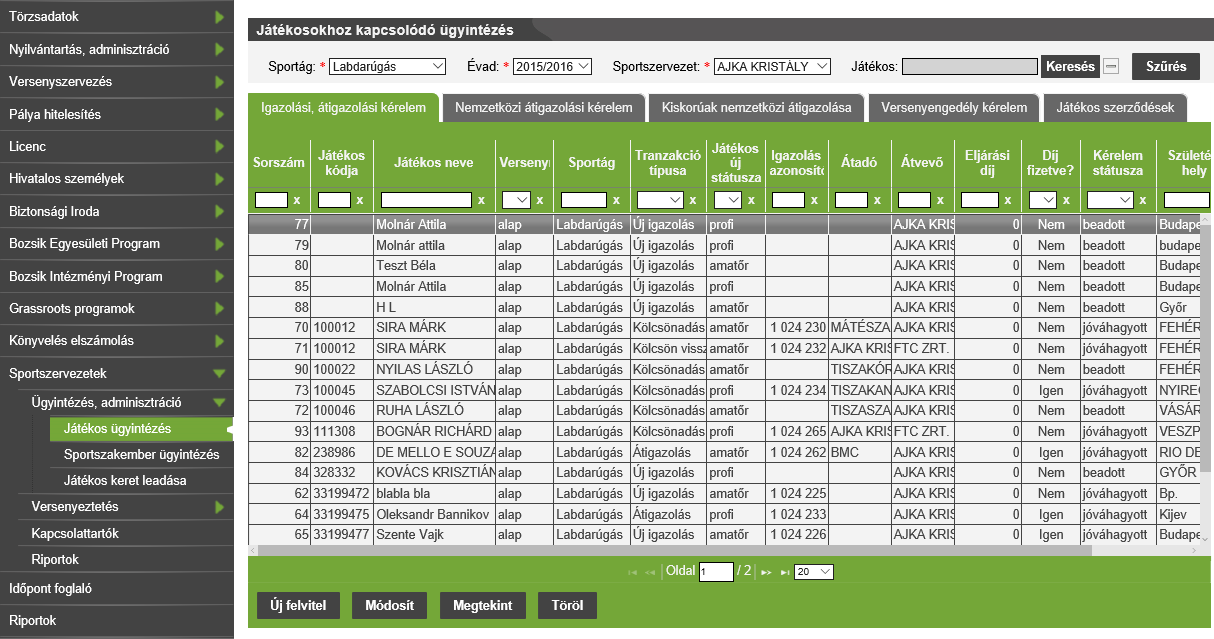Open the Versenyengedély kérelem tab

(954, 108)
